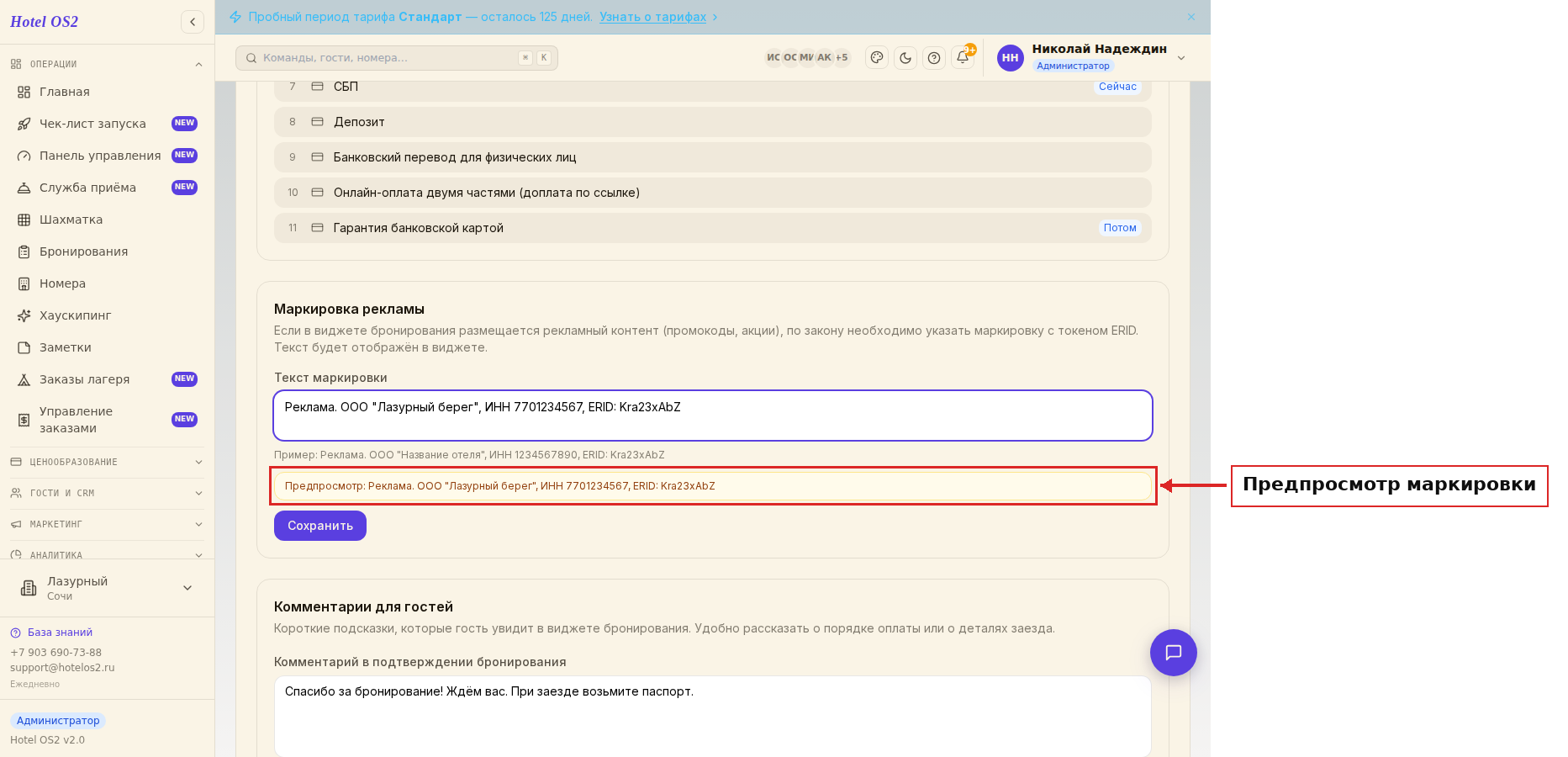Click the Сейчас badge on the СБП row
Image resolution: width=1568 pixels, height=757 pixels.
(1117, 87)
